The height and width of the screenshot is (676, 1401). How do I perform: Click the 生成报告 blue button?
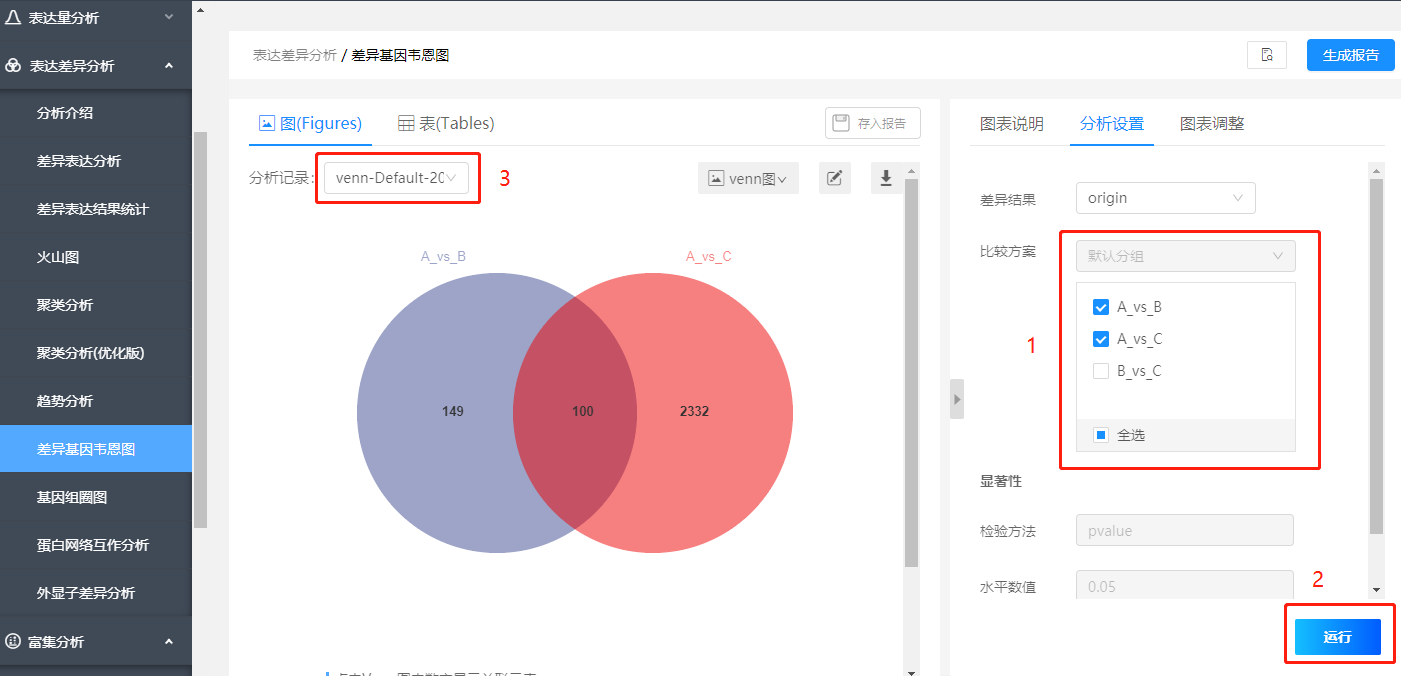[x=1349, y=55]
